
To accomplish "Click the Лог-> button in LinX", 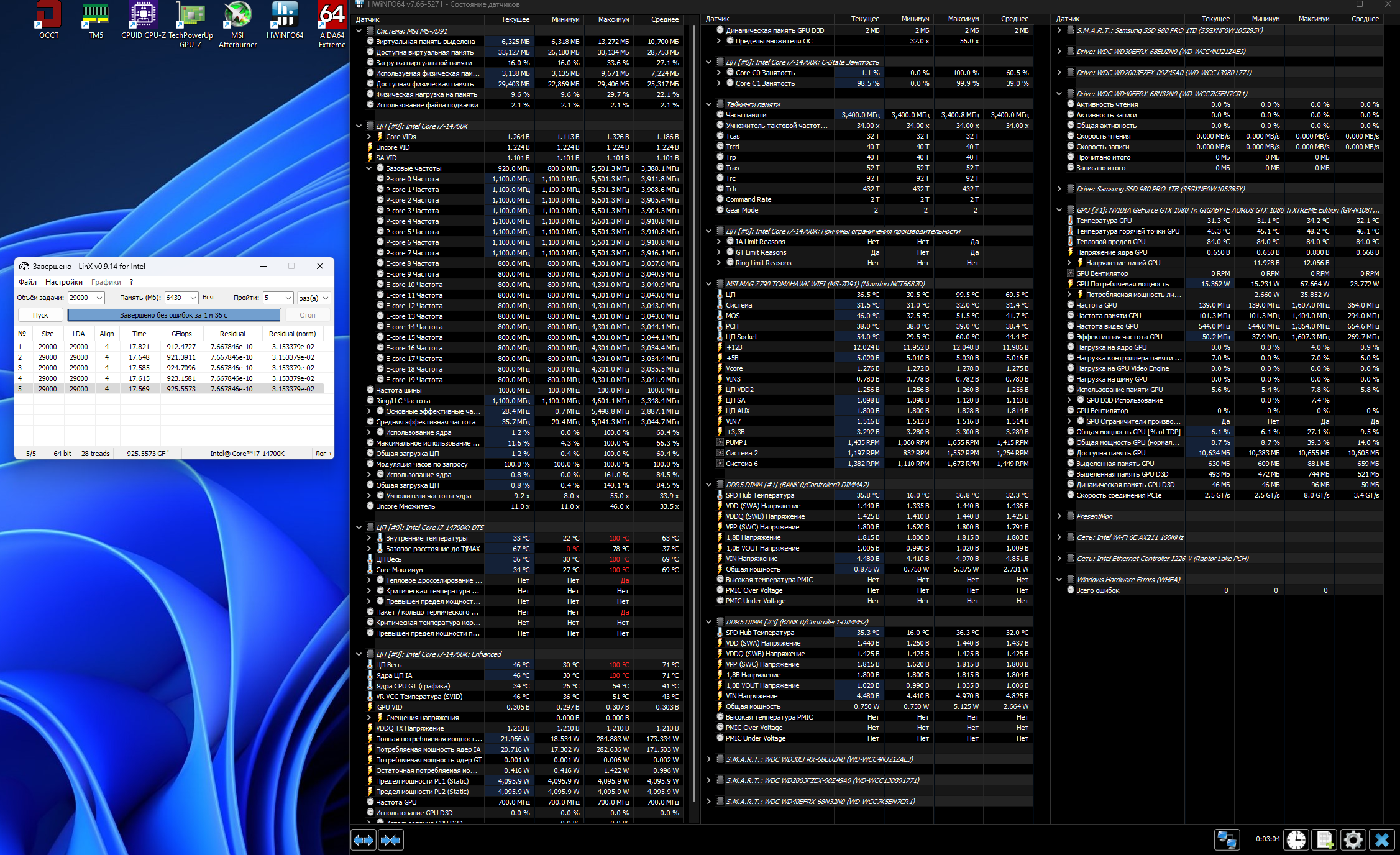I will point(323,454).
